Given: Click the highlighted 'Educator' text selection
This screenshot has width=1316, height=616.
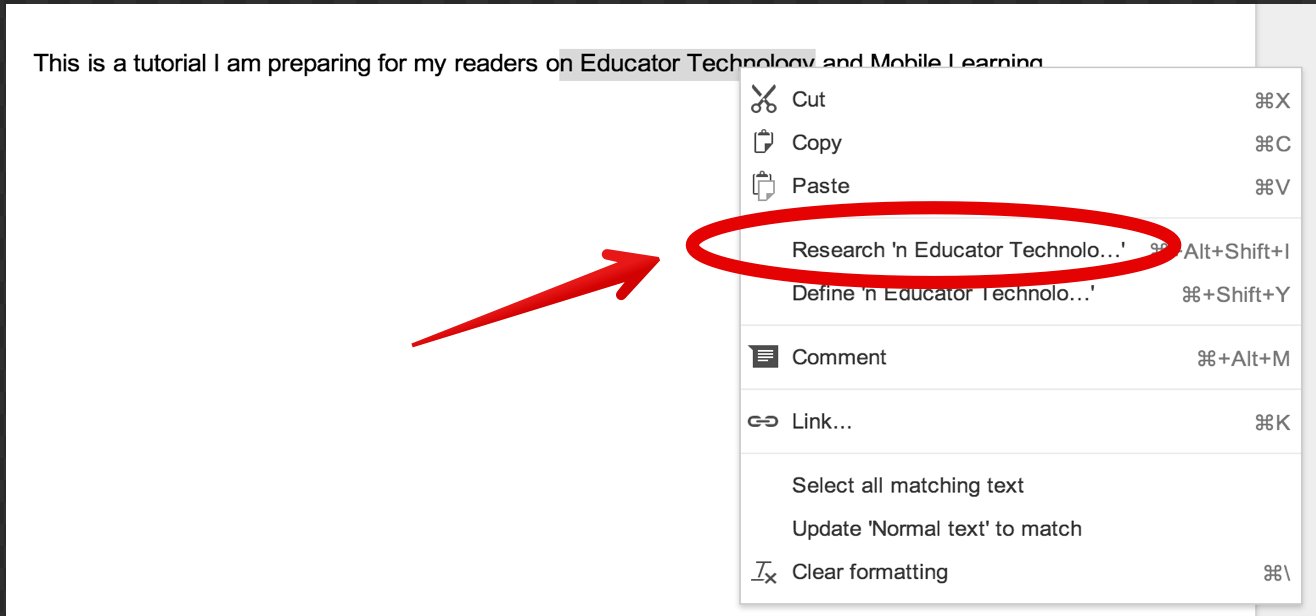Looking at the screenshot, I should coord(630,64).
